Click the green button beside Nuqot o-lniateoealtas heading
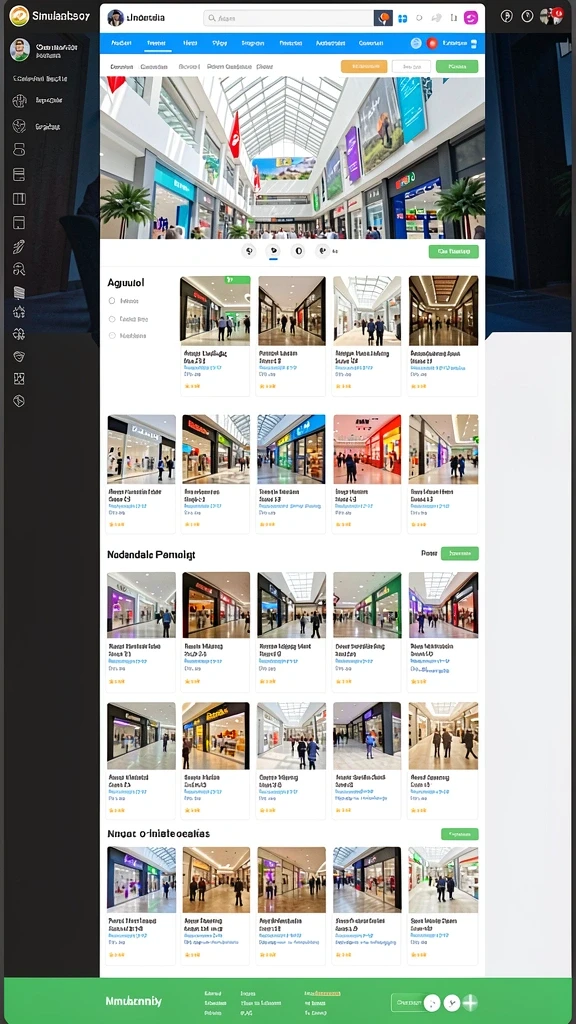Screen dimensions: 576x1024 click(460, 834)
